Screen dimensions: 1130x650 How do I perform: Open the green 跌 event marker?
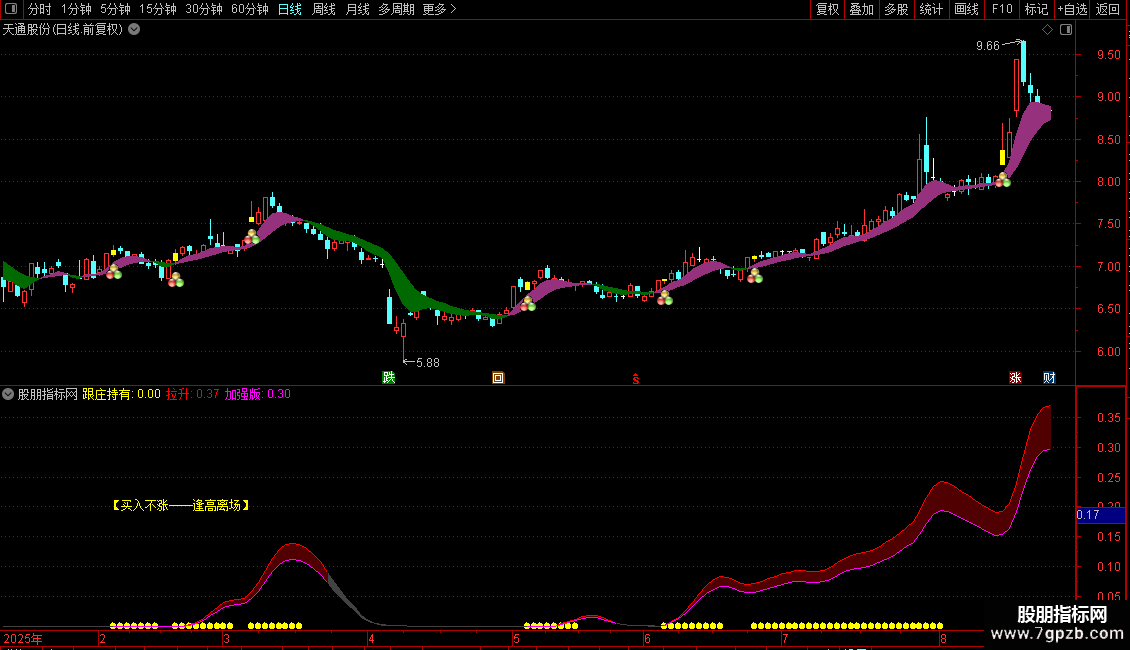[388, 378]
